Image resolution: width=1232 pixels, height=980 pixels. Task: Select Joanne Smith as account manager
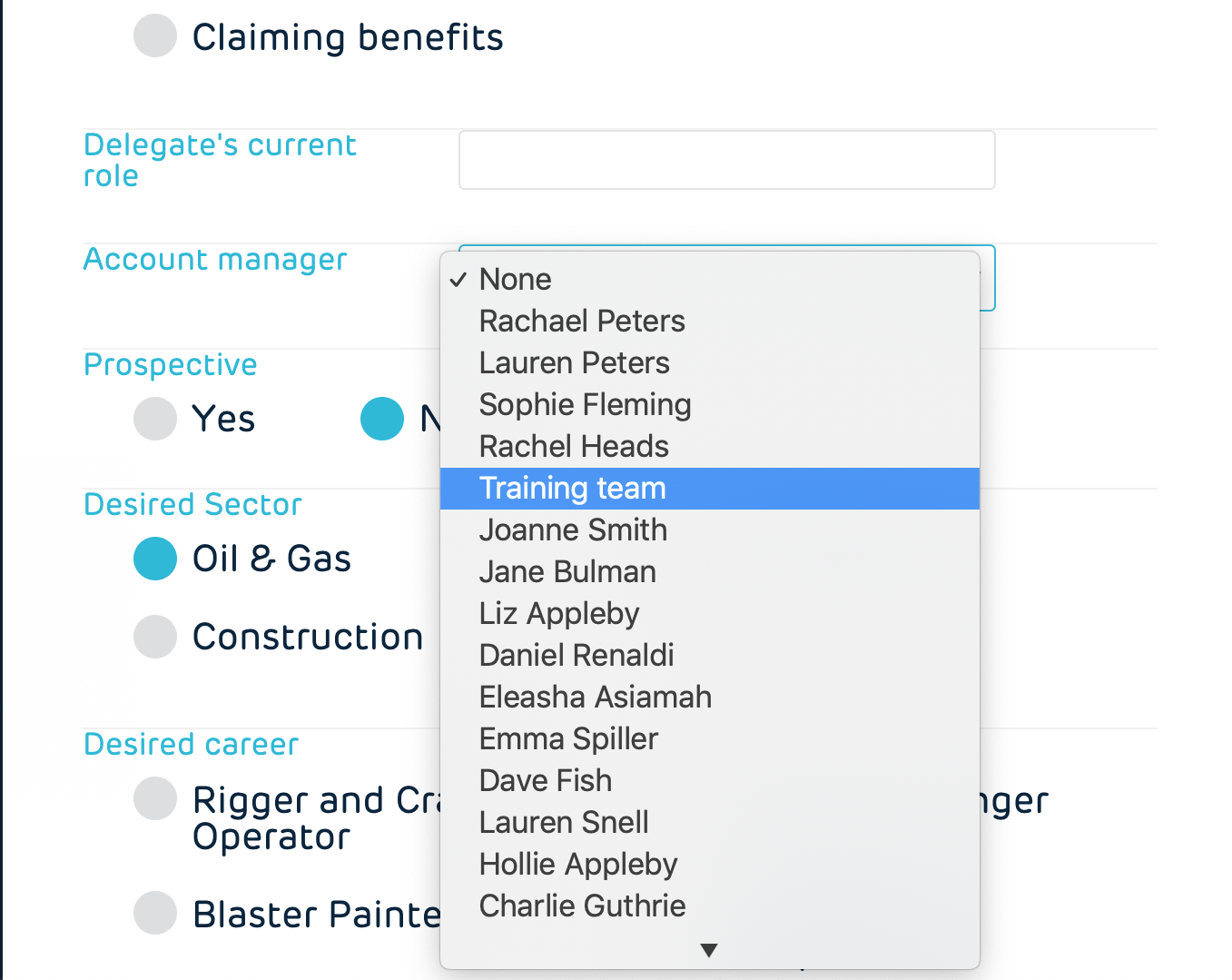point(573,530)
